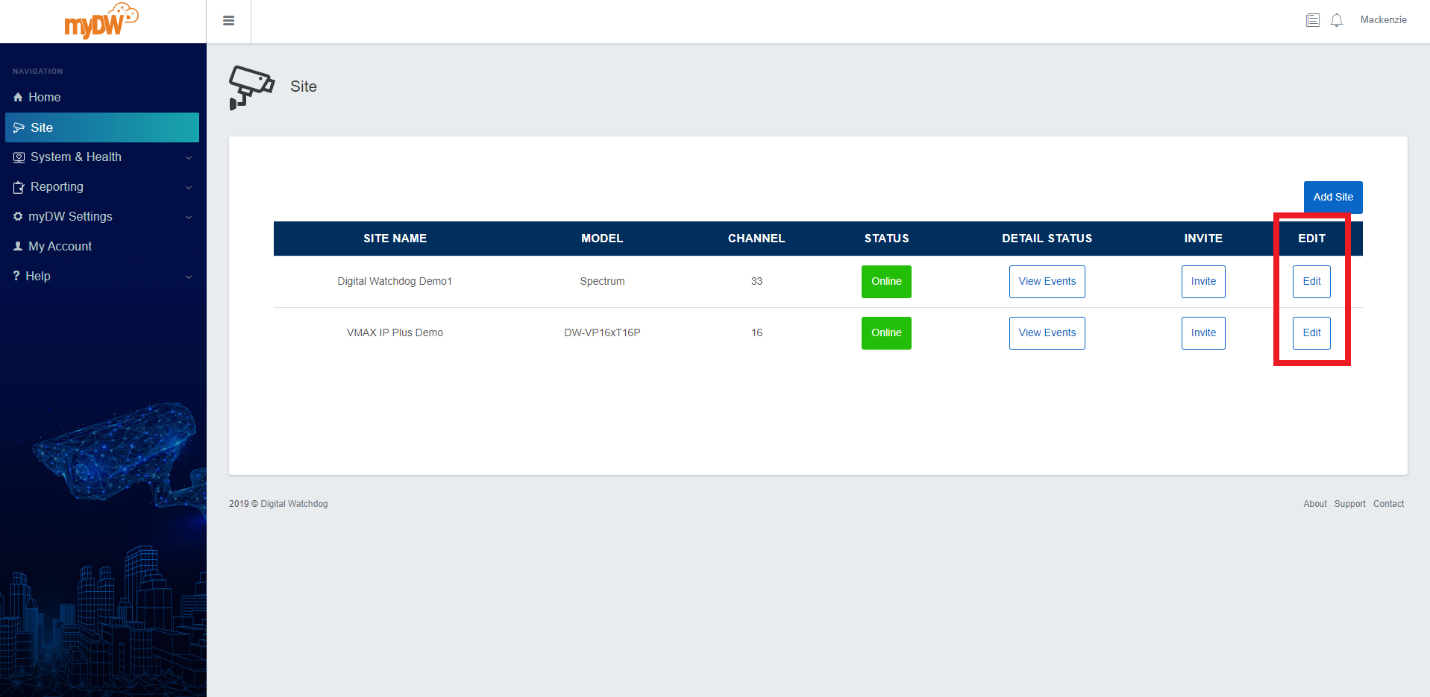Expand the Help submenu chevron

(x=188, y=277)
